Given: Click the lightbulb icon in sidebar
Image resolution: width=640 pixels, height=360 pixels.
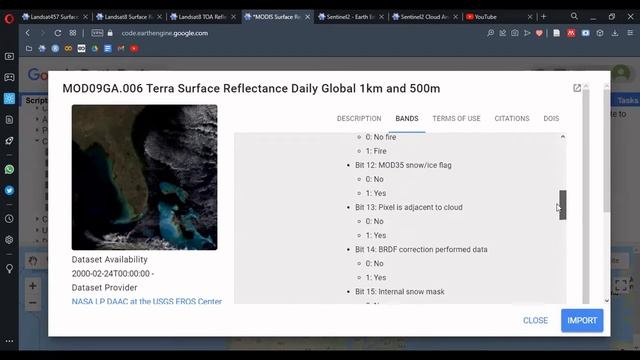Looking at the screenshot, I should point(9,269).
